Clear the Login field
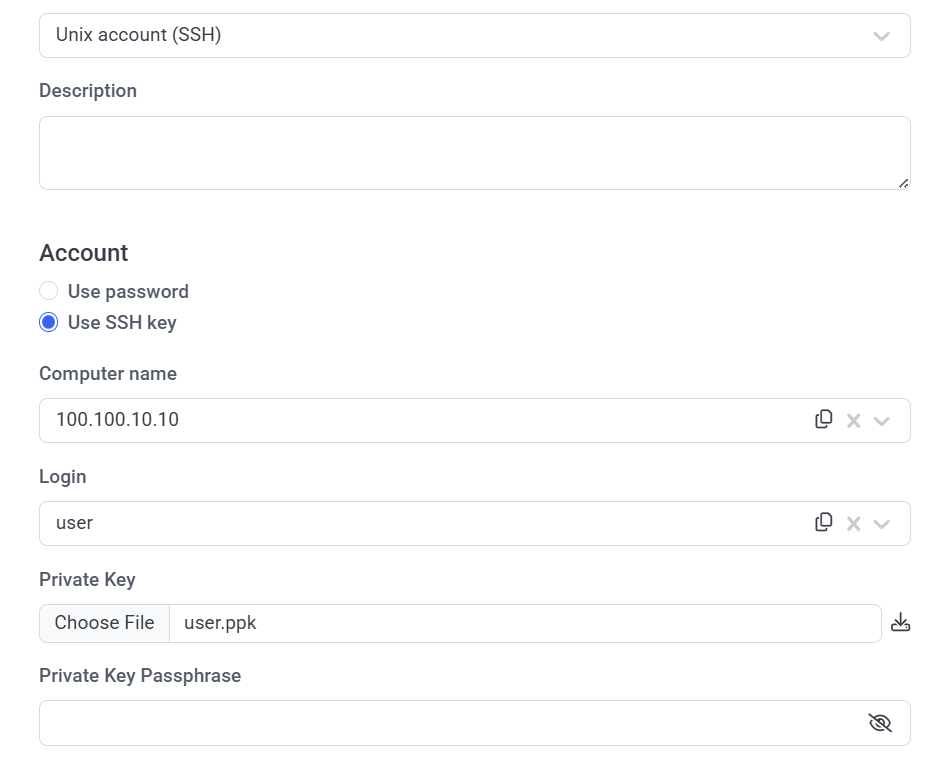This screenshot has height=758, width=948. (853, 523)
